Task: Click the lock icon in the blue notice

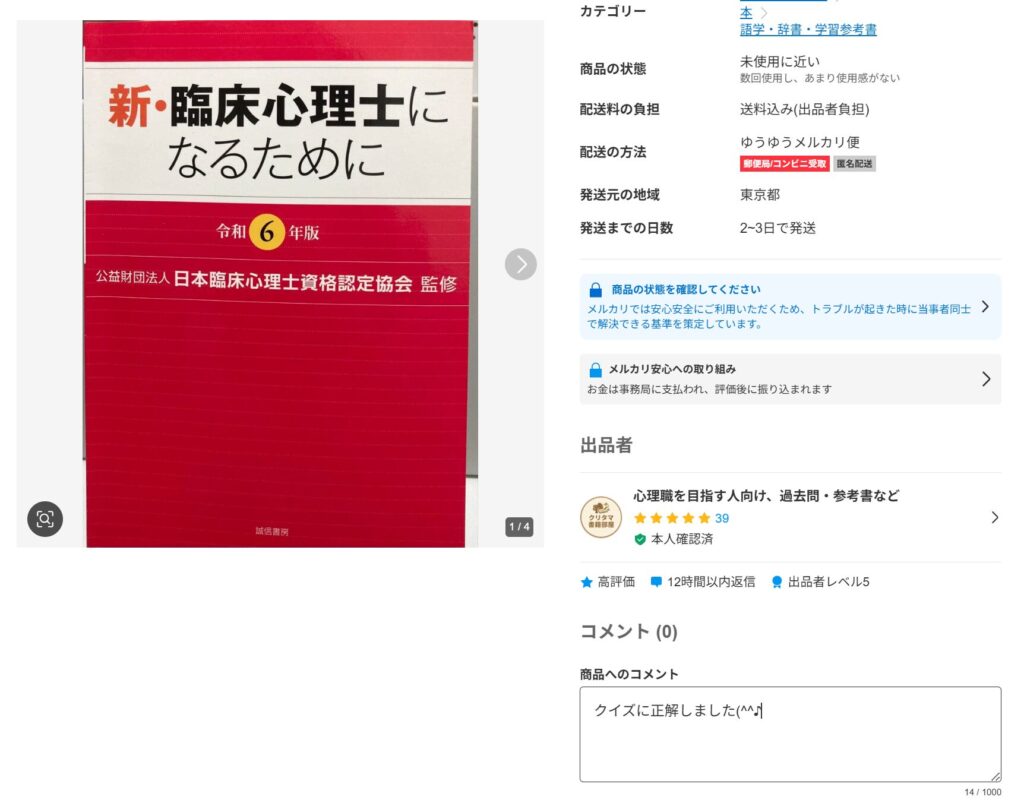Action: [596, 290]
